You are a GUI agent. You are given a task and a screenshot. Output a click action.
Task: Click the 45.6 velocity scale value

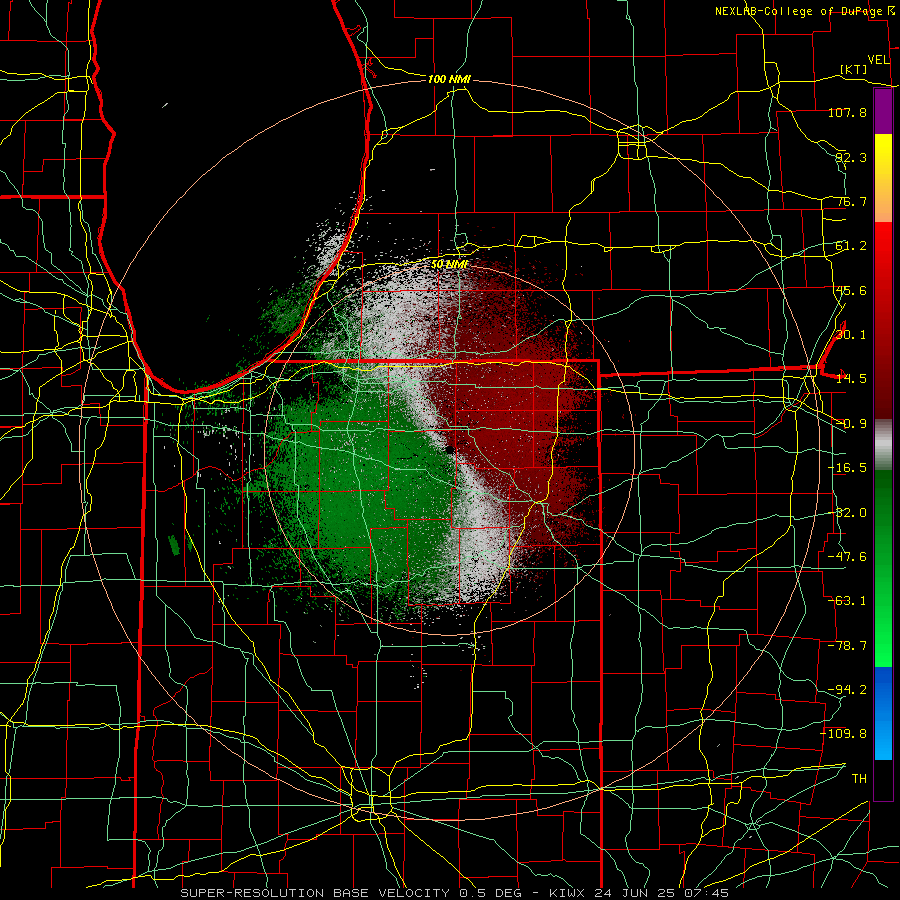point(851,290)
